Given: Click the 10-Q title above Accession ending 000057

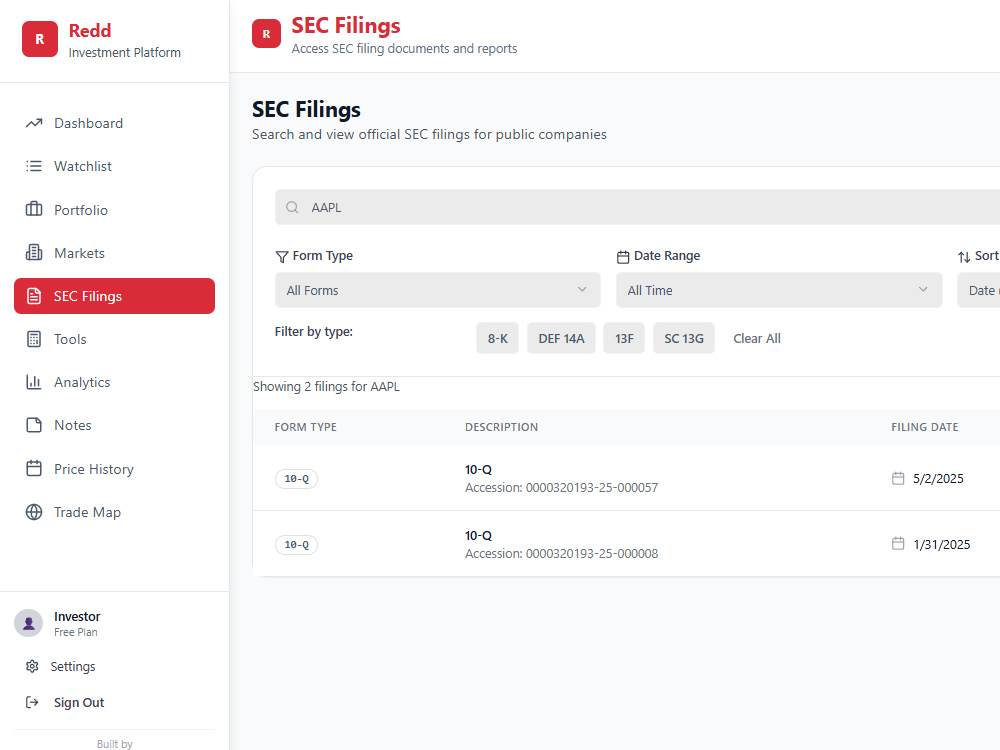Looking at the screenshot, I should click(x=478, y=469).
